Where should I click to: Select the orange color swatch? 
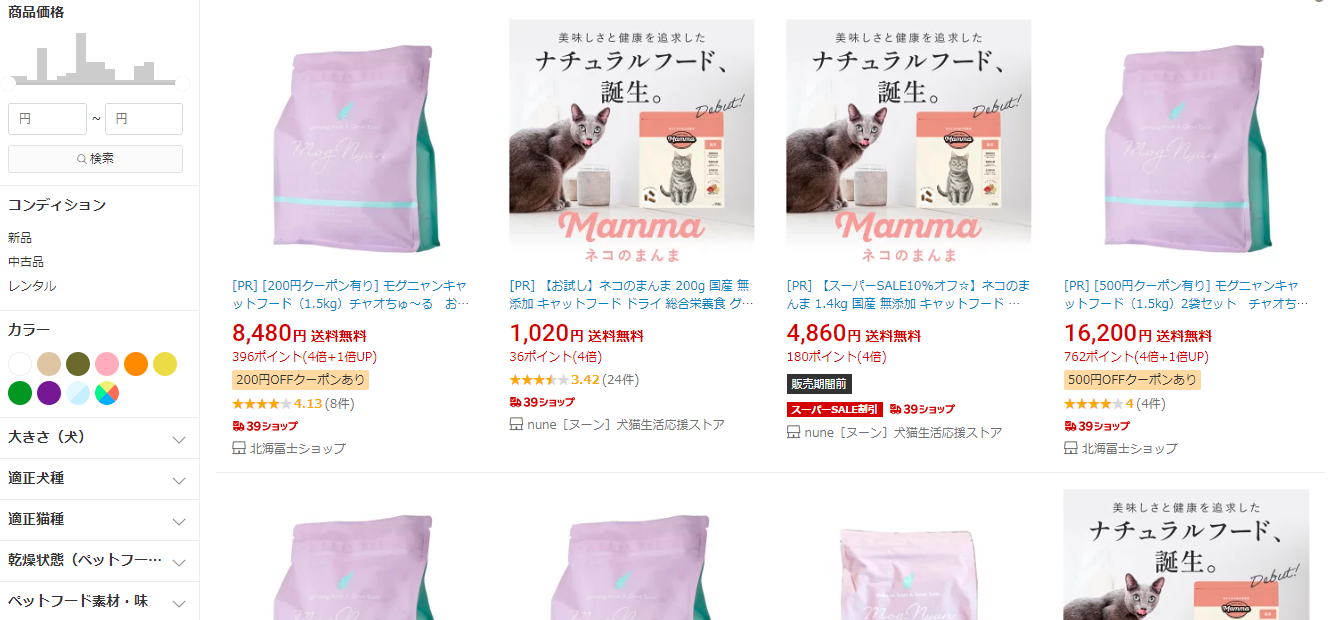click(136, 364)
